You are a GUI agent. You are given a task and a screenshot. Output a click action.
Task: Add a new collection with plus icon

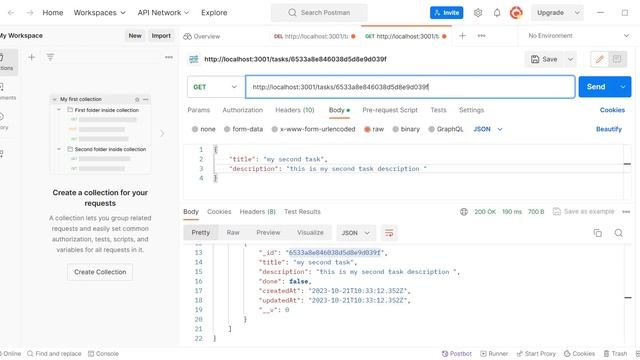31,57
